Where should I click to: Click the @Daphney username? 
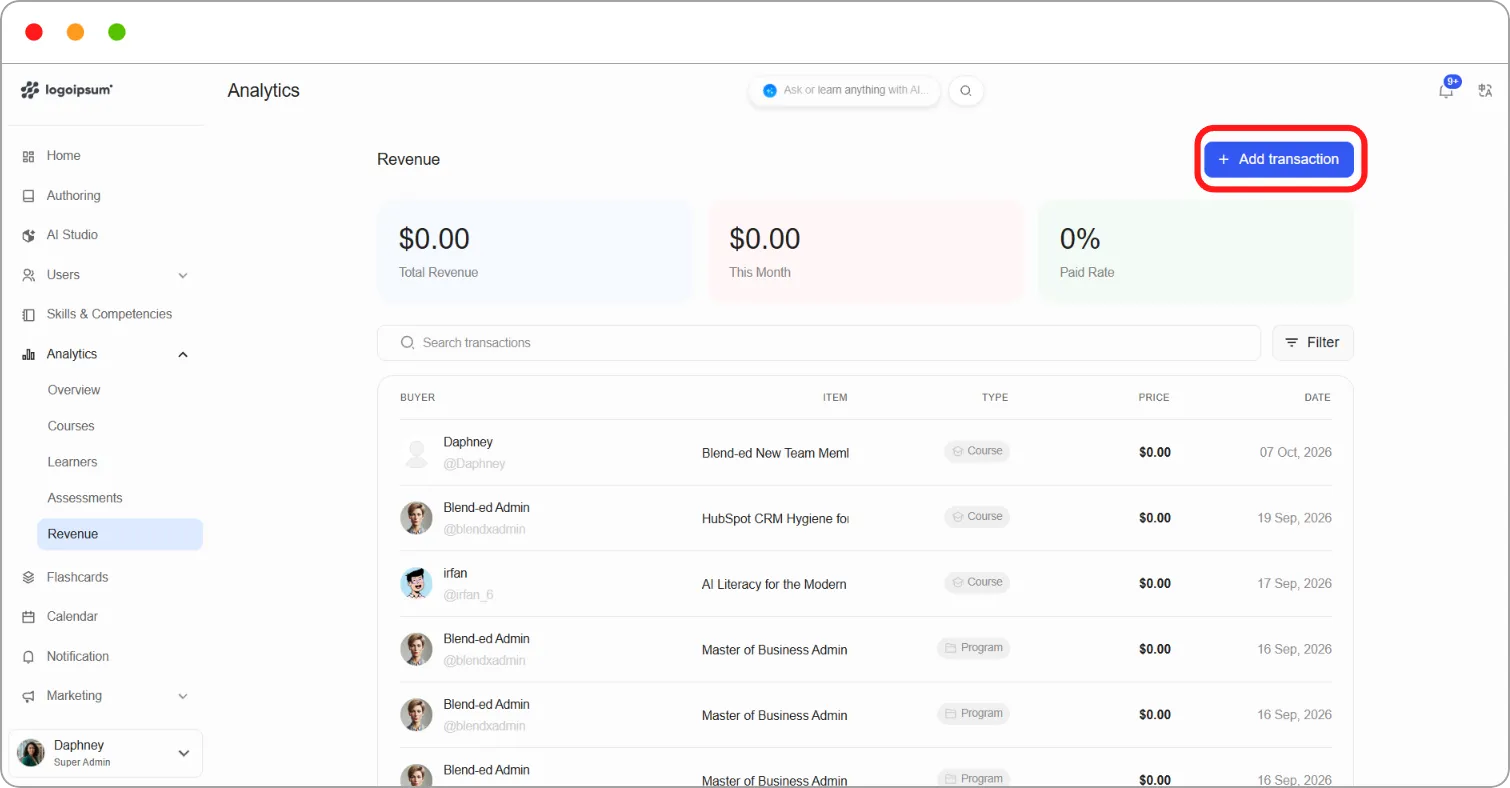pyautogui.click(x=475, y=464)
